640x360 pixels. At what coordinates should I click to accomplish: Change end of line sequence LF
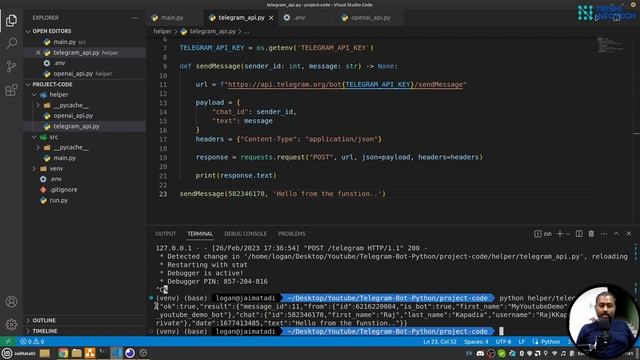click(521, 342)
